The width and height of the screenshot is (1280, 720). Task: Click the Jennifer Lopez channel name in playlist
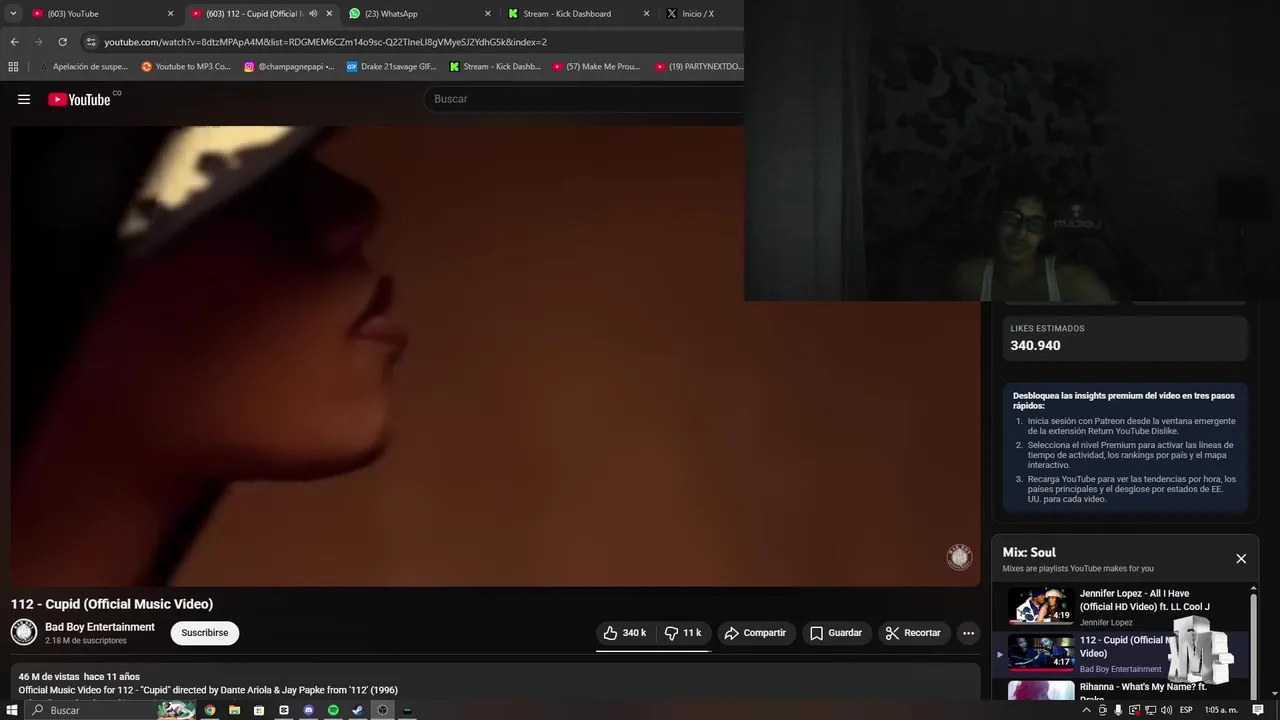tap(1106, 622)
